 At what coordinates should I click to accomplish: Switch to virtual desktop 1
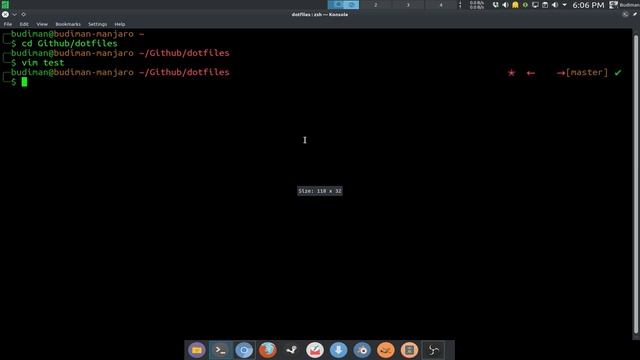tap(343, 5)
